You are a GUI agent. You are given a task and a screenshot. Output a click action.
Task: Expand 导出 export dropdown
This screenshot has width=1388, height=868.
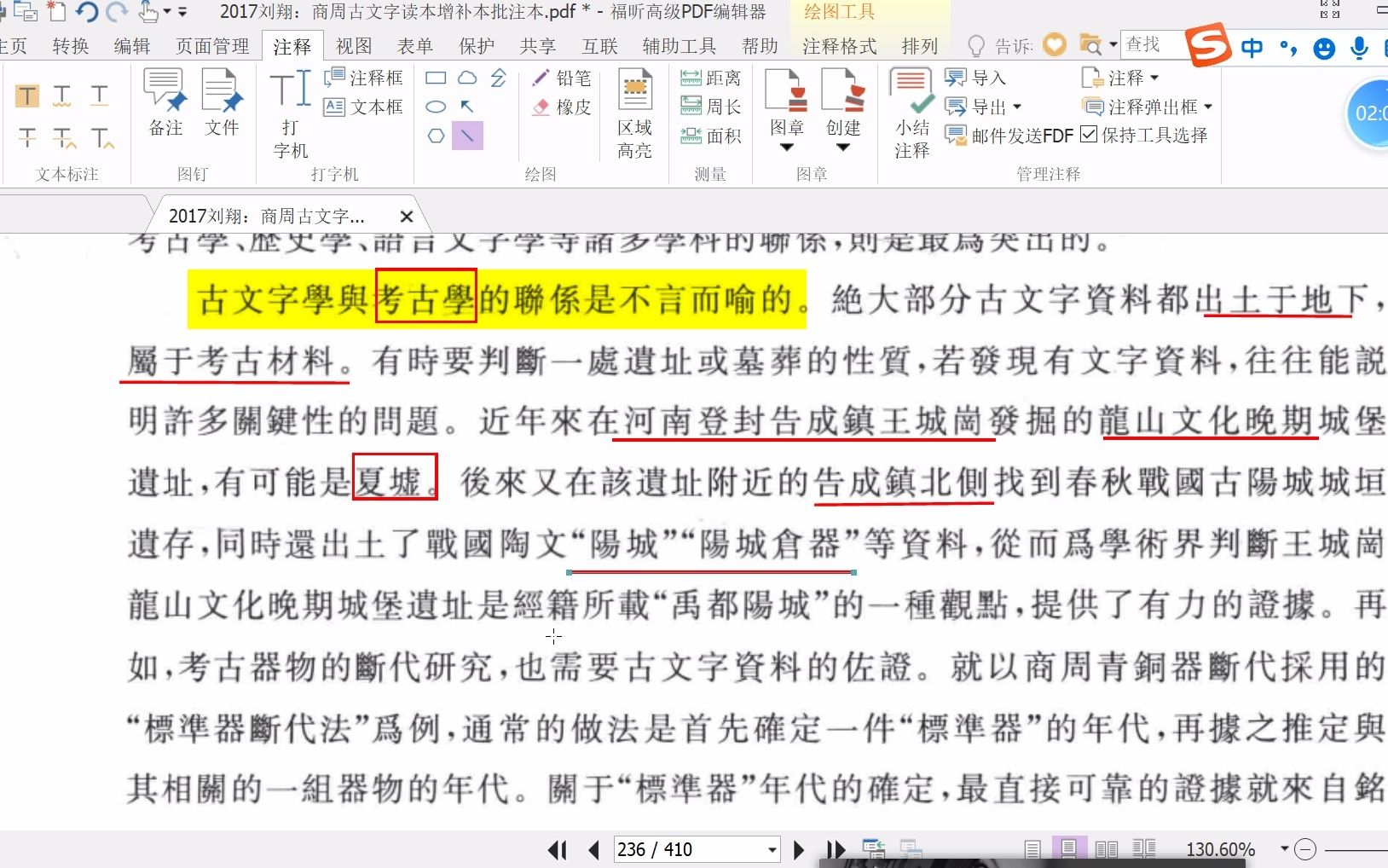pos(1017,107)
